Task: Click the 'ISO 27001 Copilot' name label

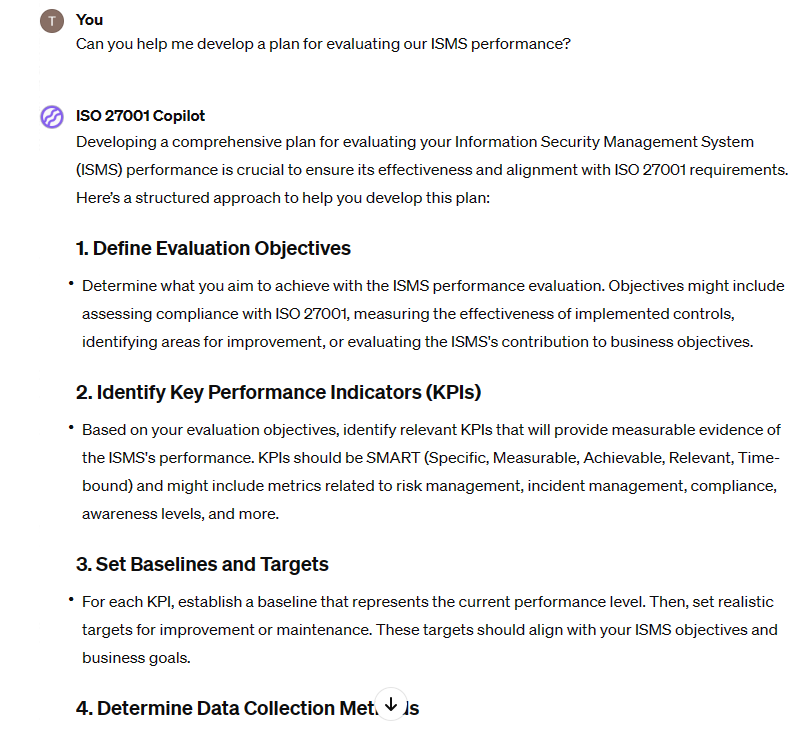Action: pyautogui.click(x=140, y=116)
